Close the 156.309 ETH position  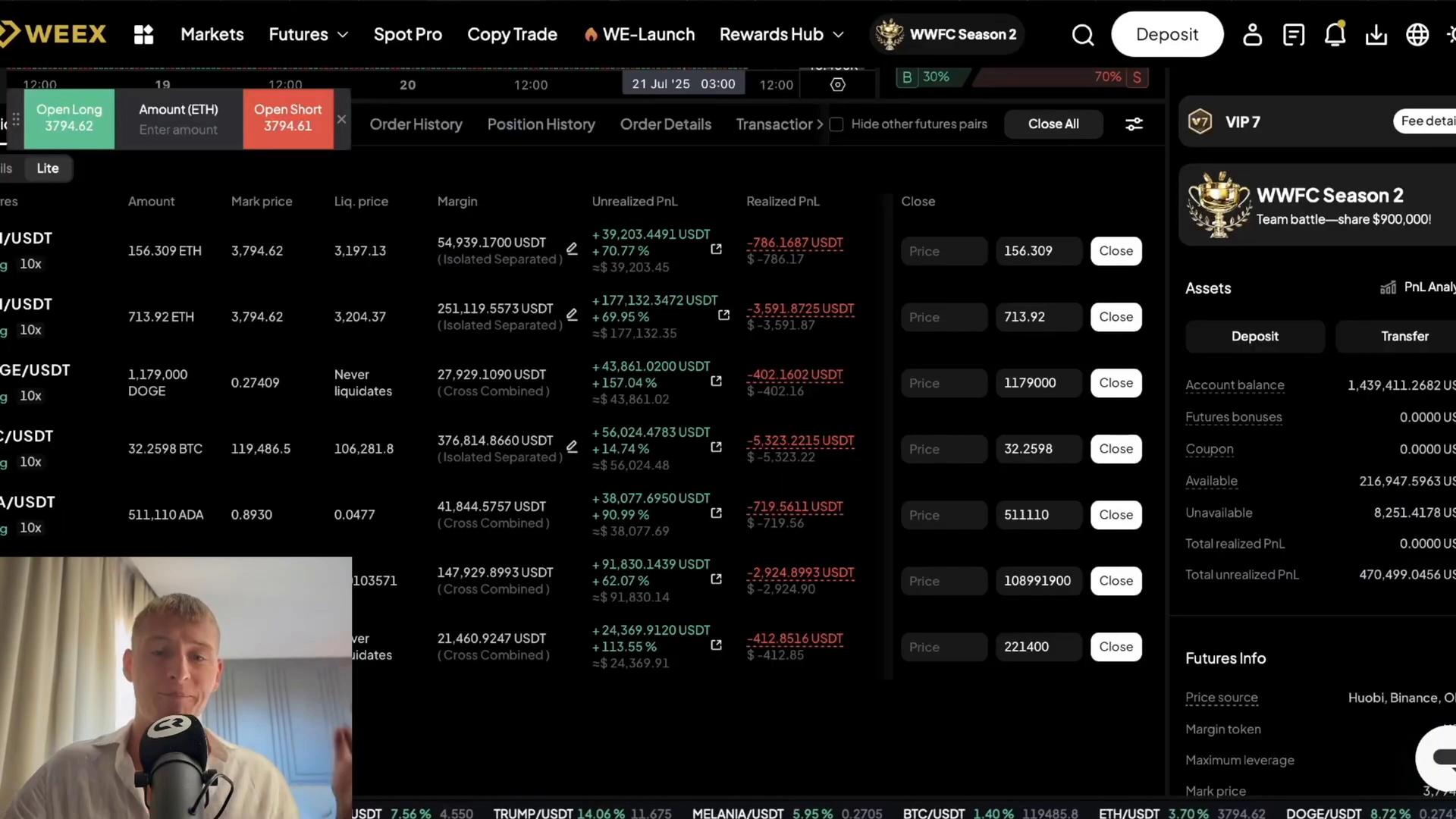coord(1116,251)
